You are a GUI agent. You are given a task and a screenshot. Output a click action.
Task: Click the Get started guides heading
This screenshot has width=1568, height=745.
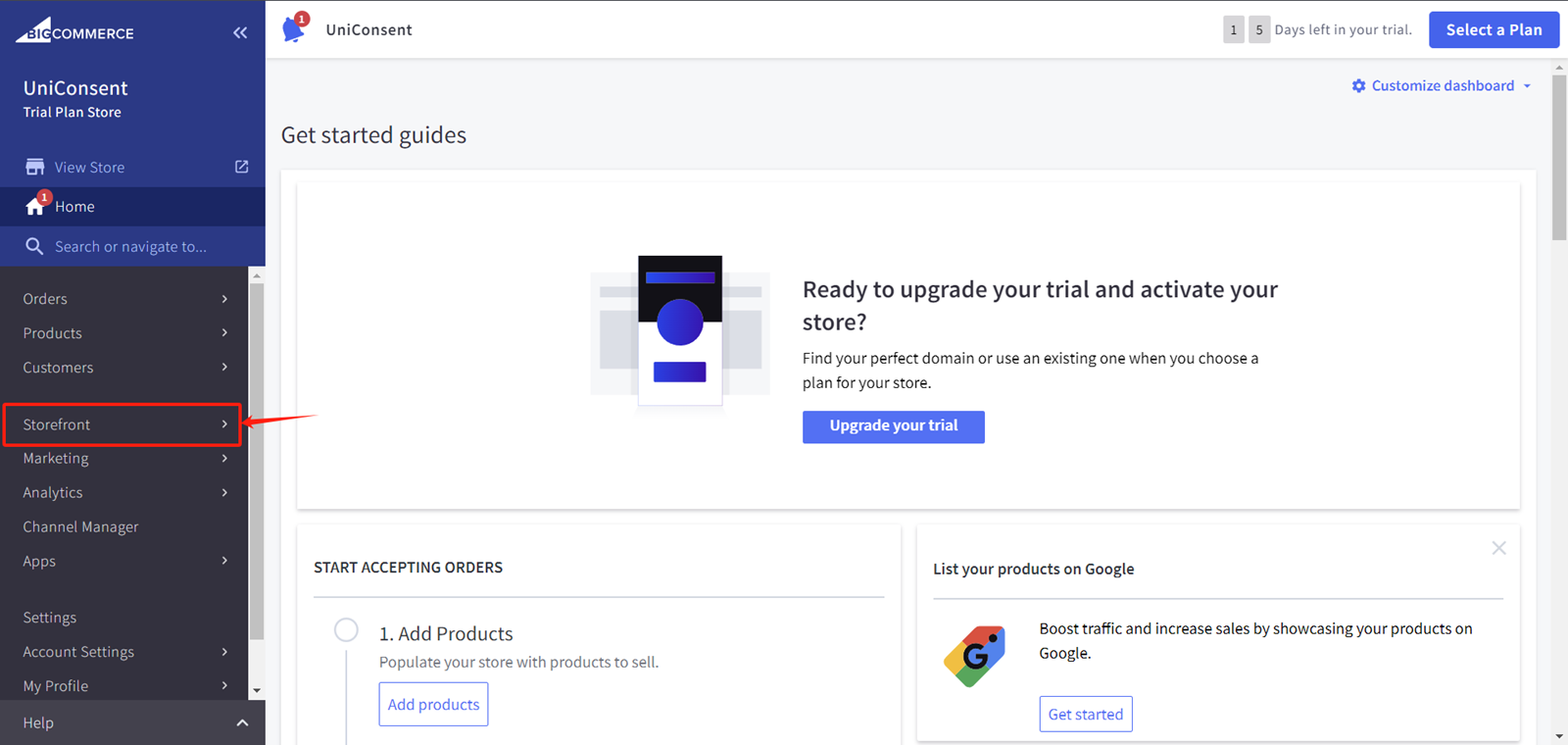pyautogui.click(x=373, y=134)
